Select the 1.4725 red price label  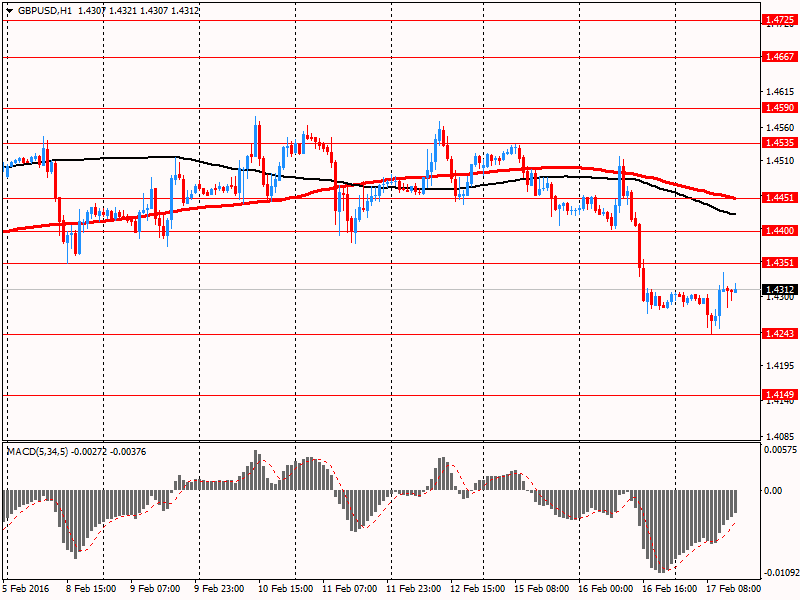(778, 20)
